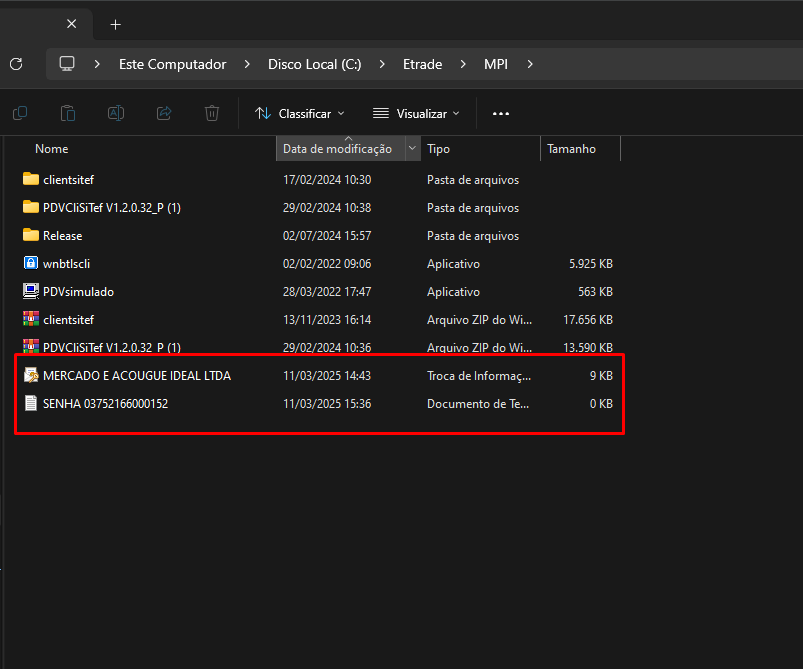The image size is (803, 669).
Task: Select SENHA 03752166000152 text document
Action: click(x=105, y=404)
